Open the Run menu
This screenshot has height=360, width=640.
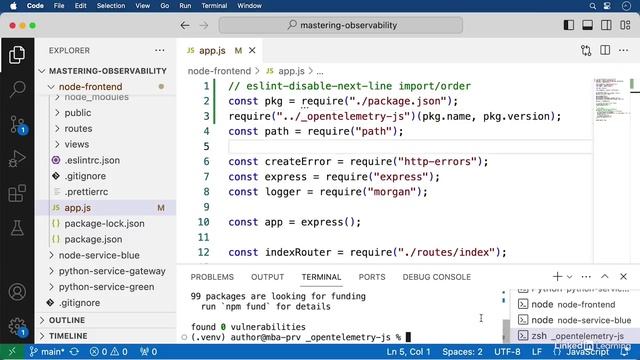(x=185, y=6)
